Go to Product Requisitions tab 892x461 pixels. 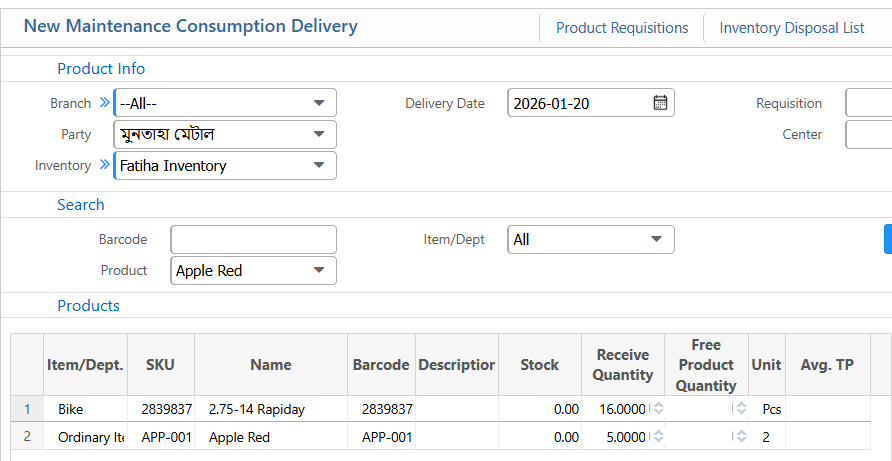tap(622, 28)
